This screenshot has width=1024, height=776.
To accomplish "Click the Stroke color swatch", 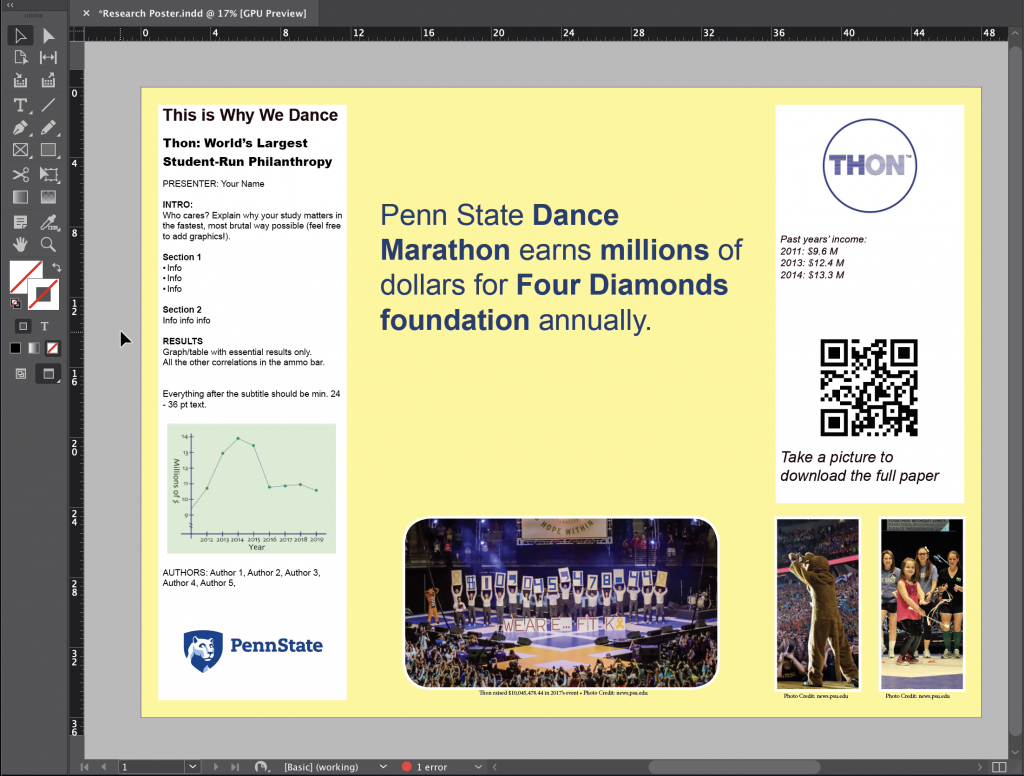I will (x=44, y=294).
